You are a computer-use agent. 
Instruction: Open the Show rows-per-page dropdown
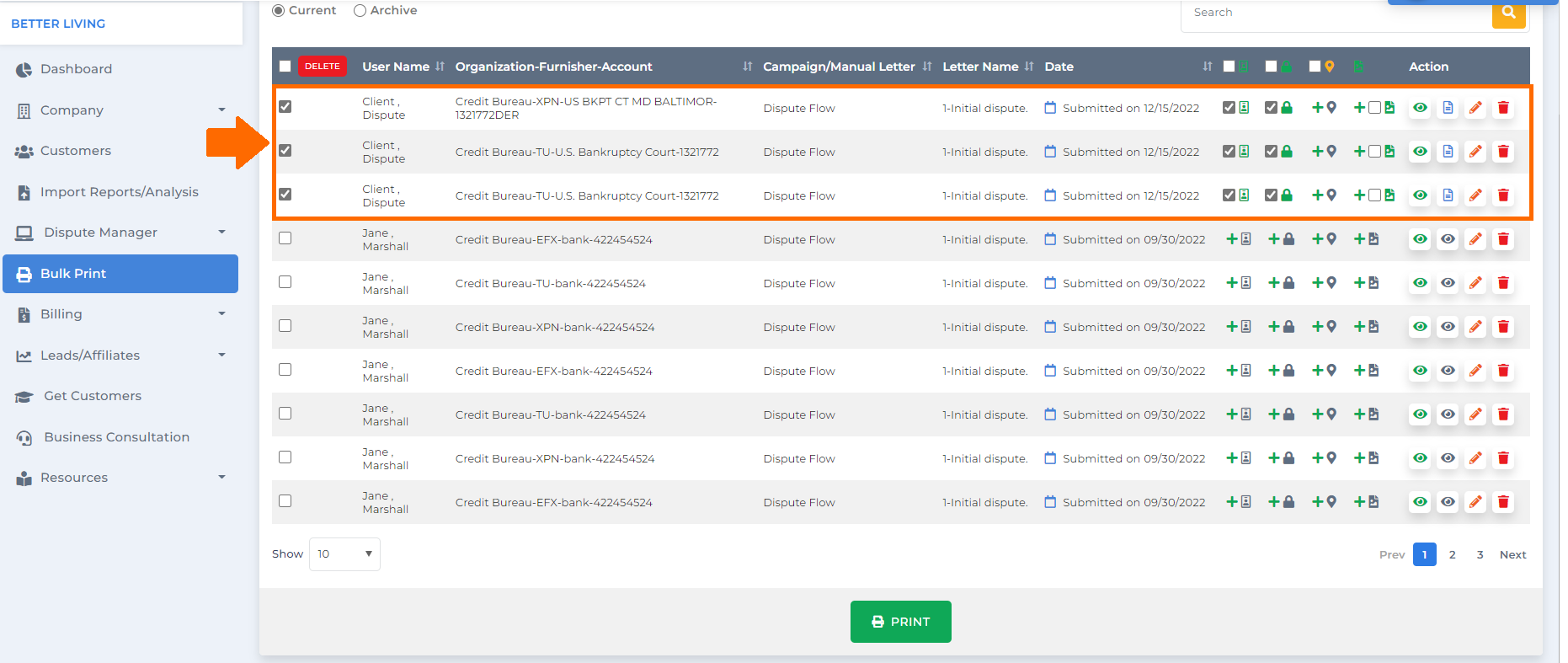pos(344,554)
